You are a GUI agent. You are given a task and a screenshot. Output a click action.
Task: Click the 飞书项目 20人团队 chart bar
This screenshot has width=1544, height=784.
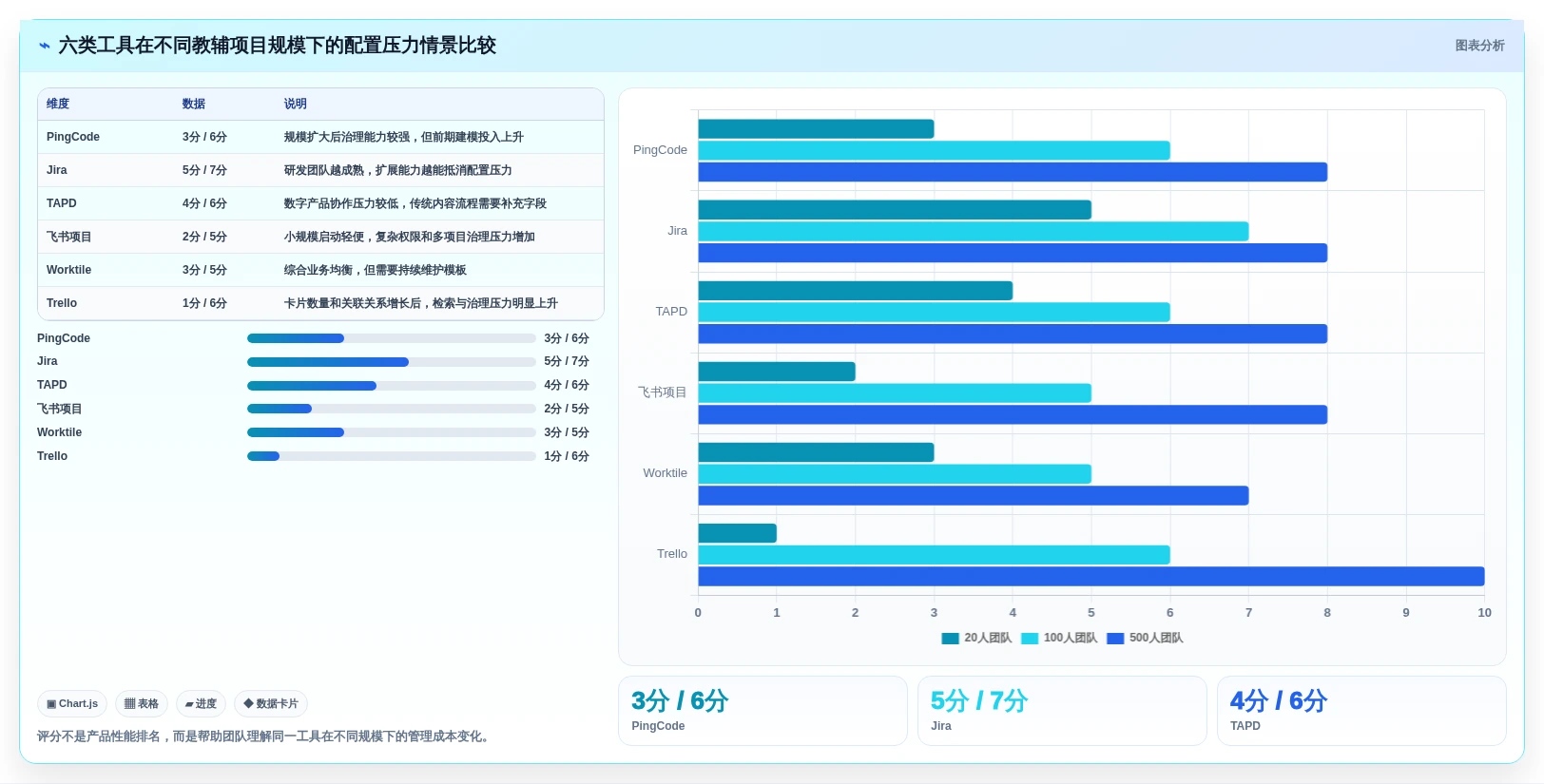point(777,372)
